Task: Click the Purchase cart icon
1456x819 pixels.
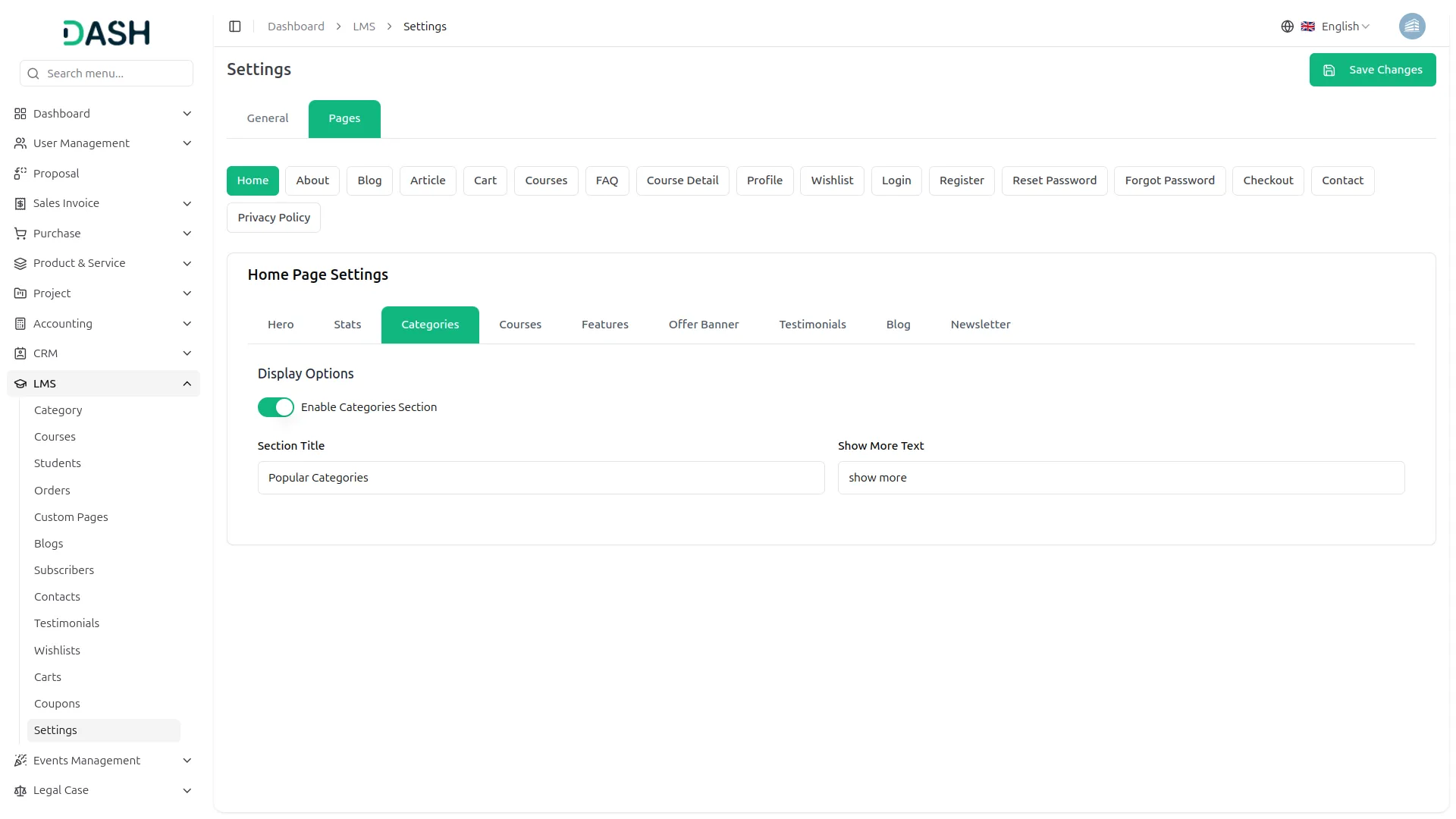Action: coord(20,234)
